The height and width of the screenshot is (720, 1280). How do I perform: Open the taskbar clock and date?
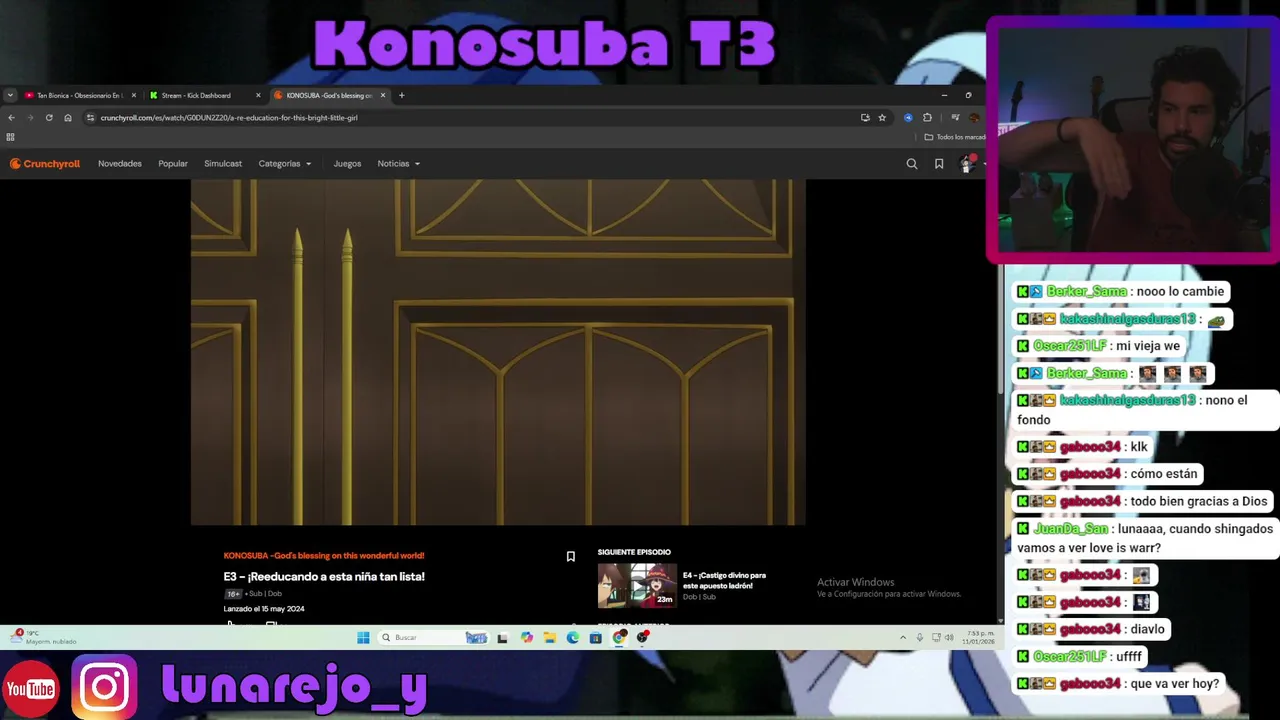(978, 637)
